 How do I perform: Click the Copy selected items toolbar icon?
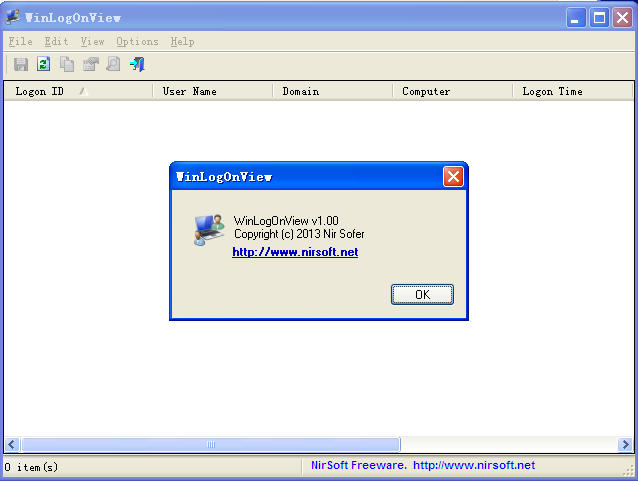point(67,64)
